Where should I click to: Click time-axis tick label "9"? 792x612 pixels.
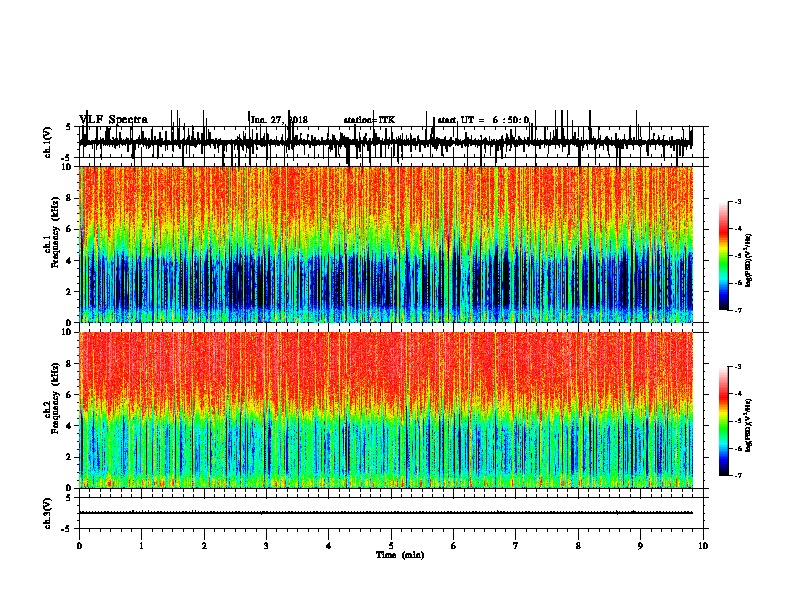coord(640,546)
